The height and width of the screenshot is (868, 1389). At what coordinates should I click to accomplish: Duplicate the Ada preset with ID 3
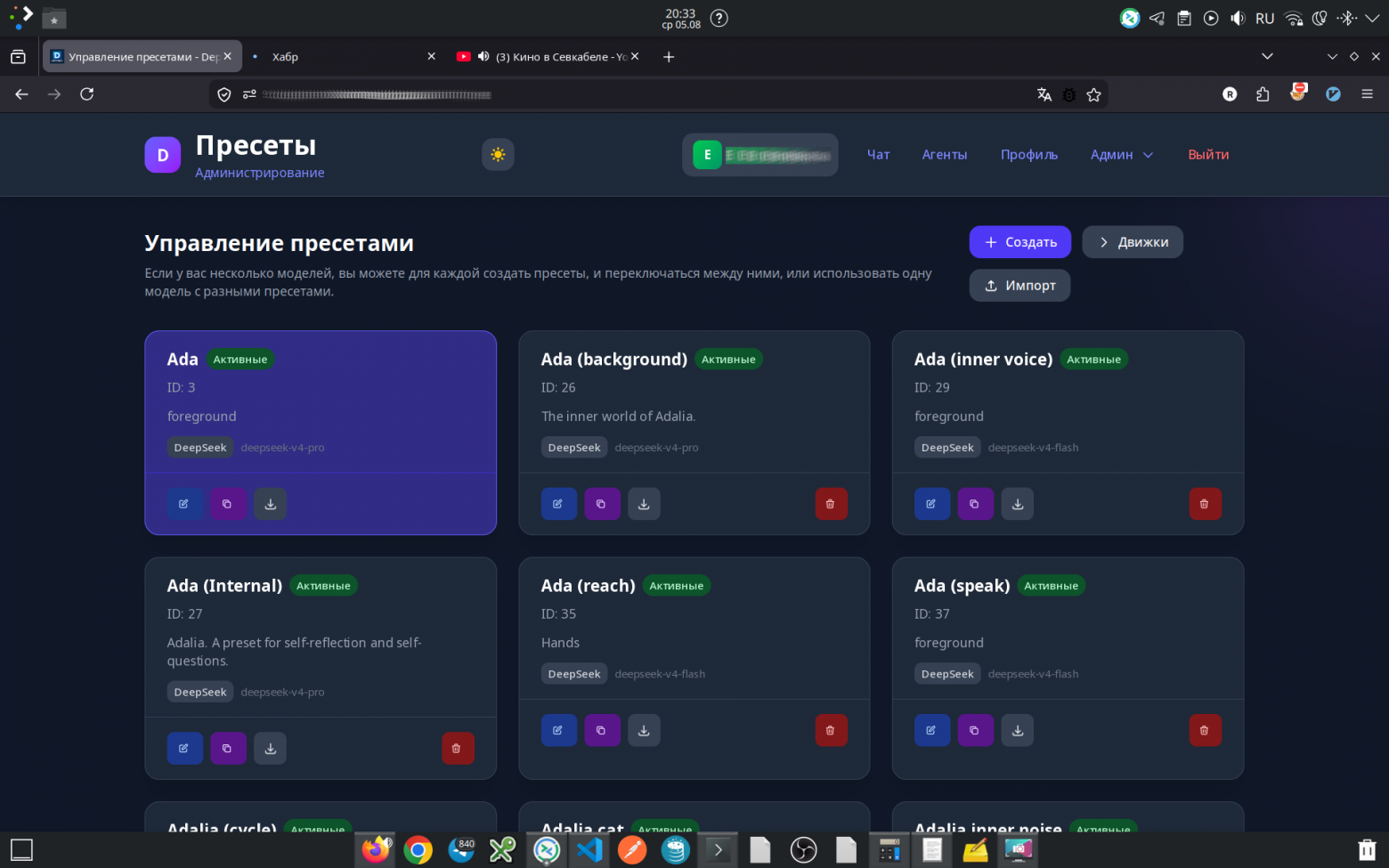coord(228,504)
